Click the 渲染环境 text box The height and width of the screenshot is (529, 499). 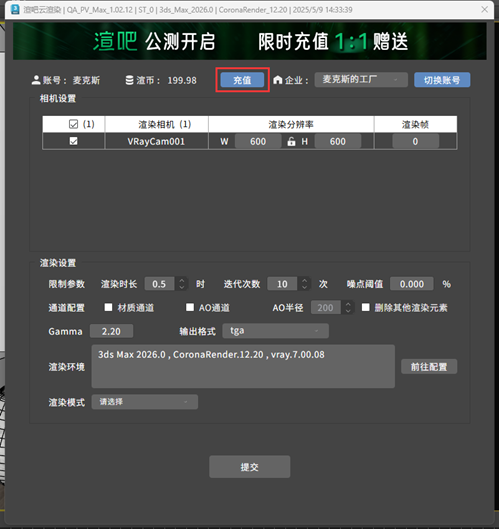(x=243, y=366)
